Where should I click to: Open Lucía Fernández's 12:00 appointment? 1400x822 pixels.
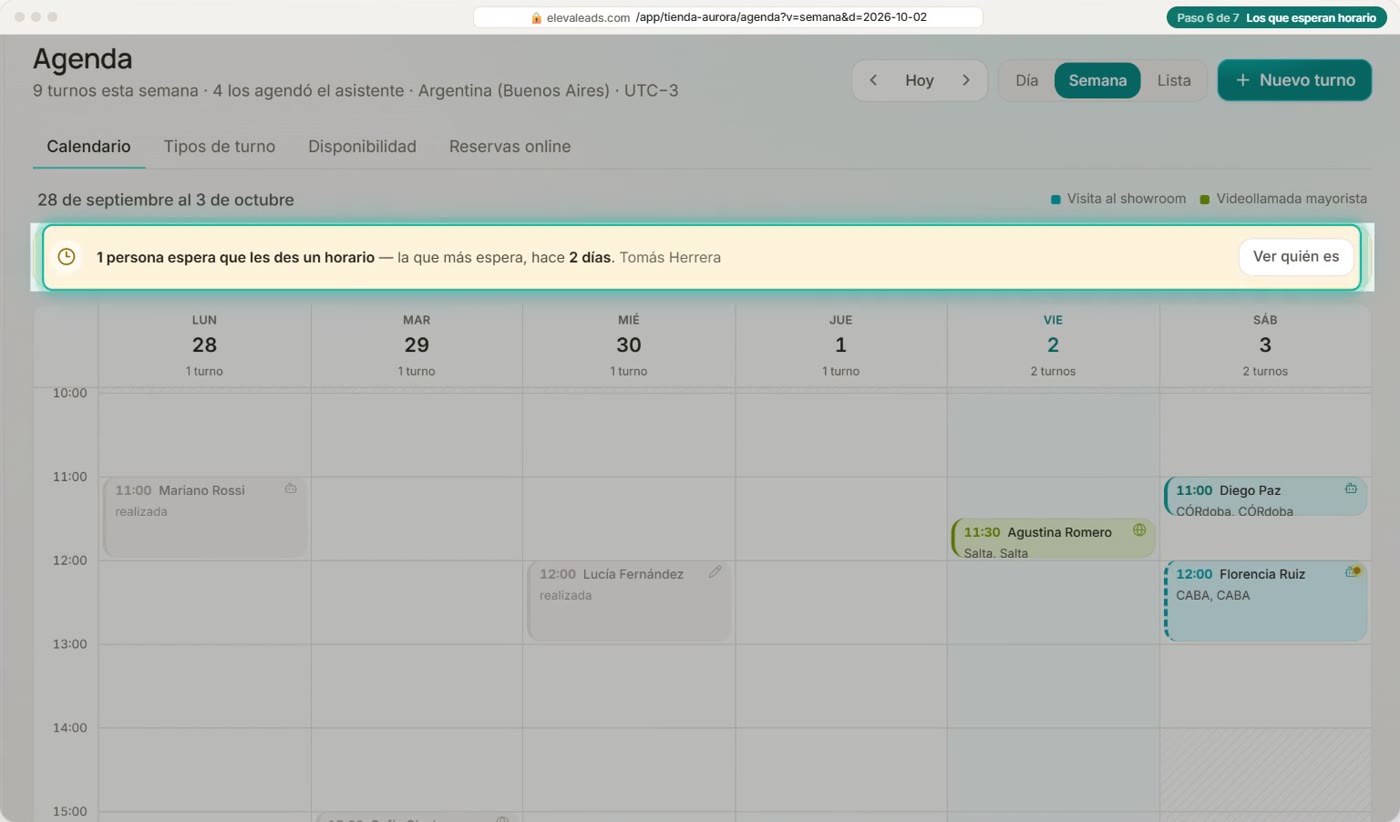630,601
